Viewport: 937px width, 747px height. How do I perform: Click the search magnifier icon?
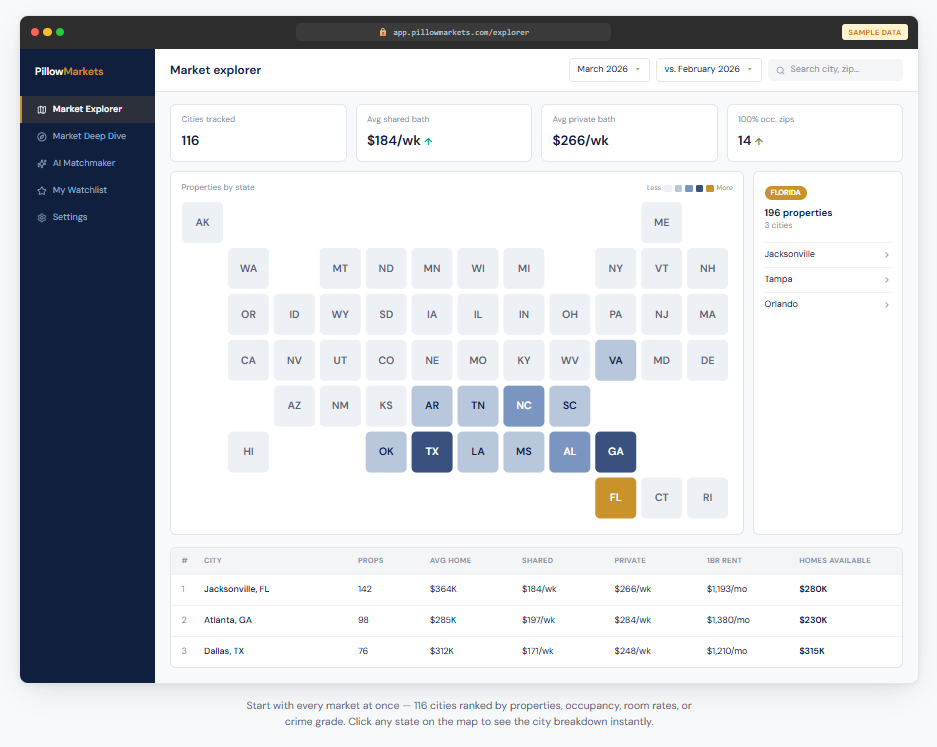(780, 71)
